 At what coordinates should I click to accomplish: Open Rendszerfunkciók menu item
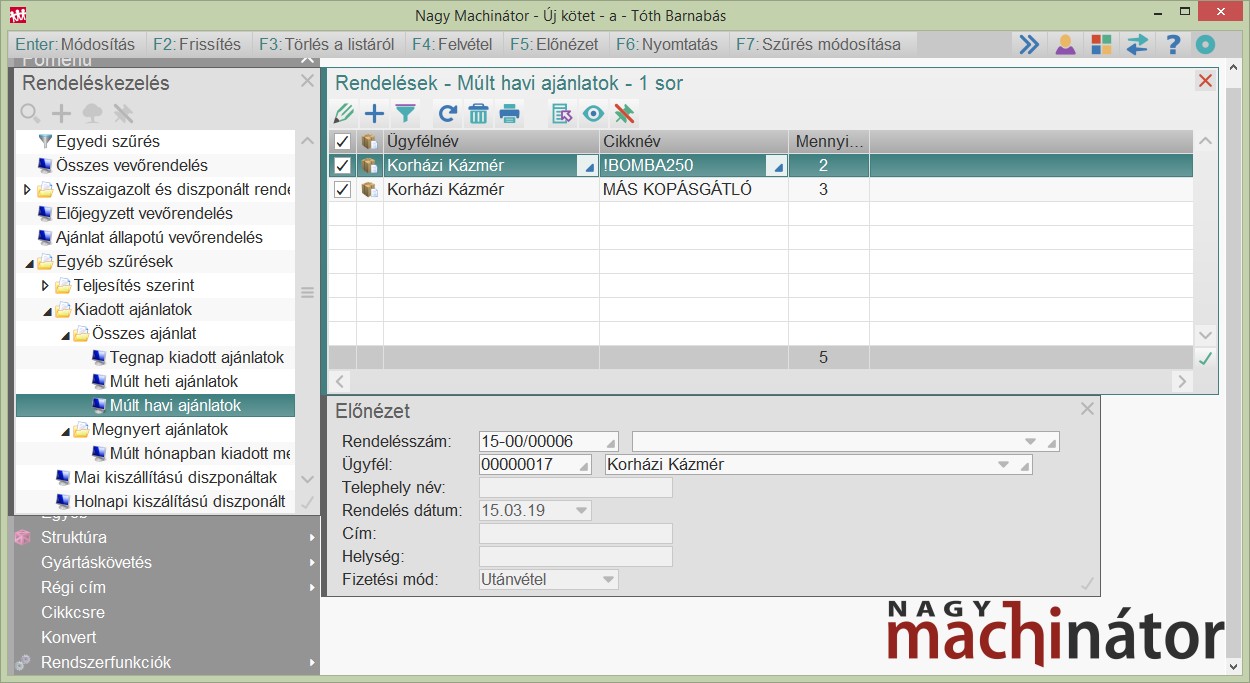165,663
